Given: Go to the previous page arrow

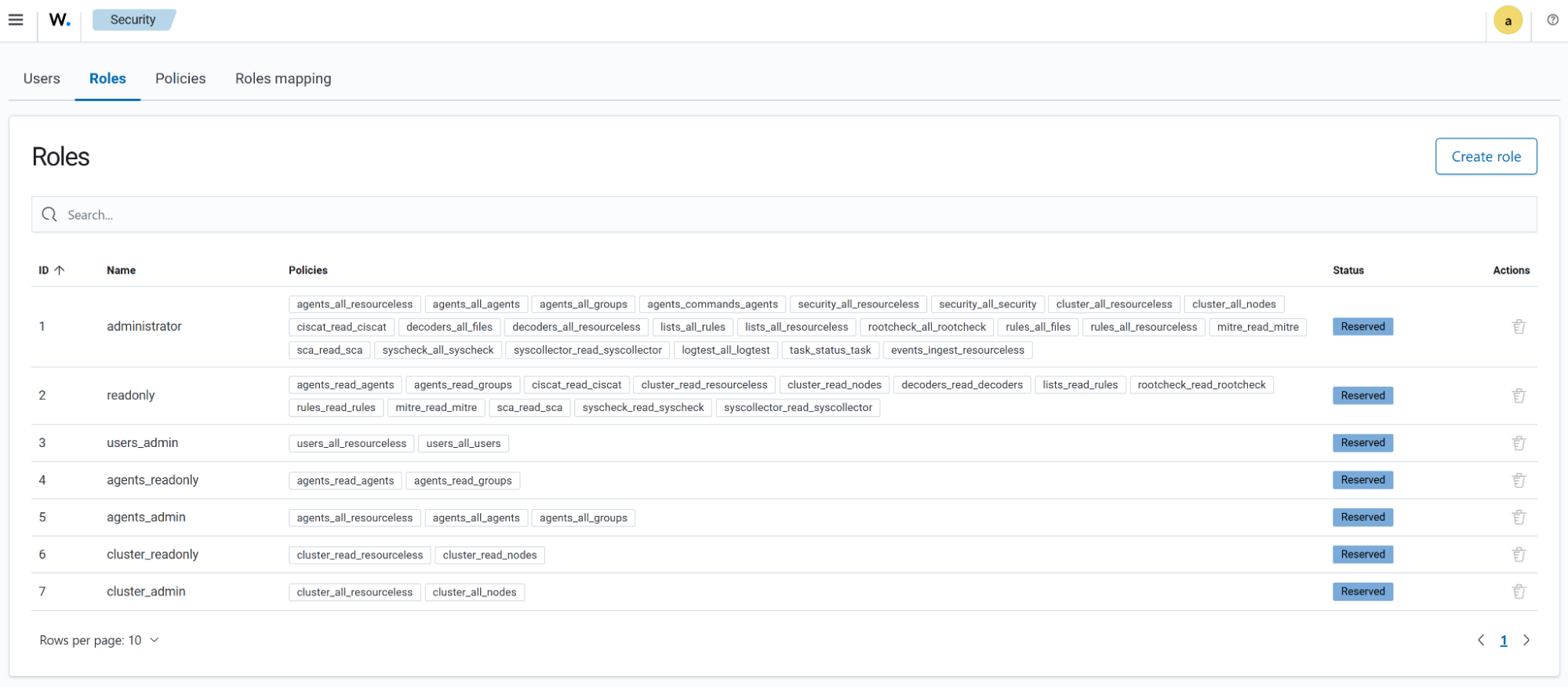Looking at the screenshot, I should pyautogui.click(x=1481, y=641).
